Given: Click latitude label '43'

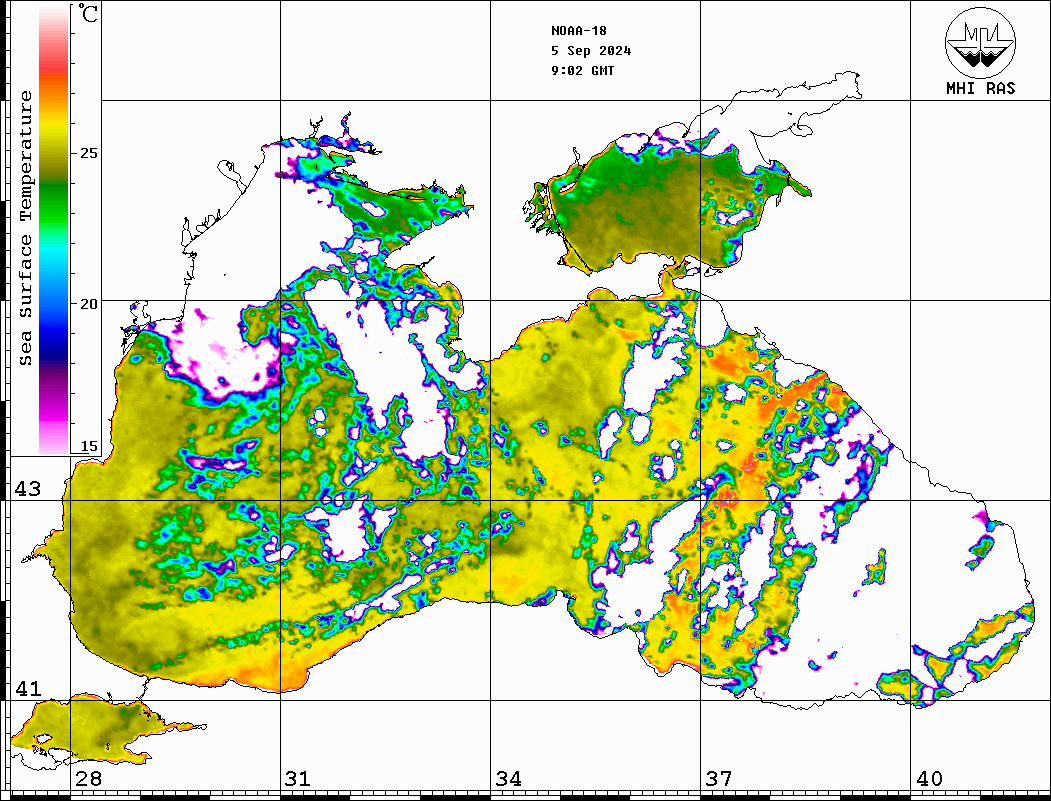Looking at the screenshot, I should [27, 489].
